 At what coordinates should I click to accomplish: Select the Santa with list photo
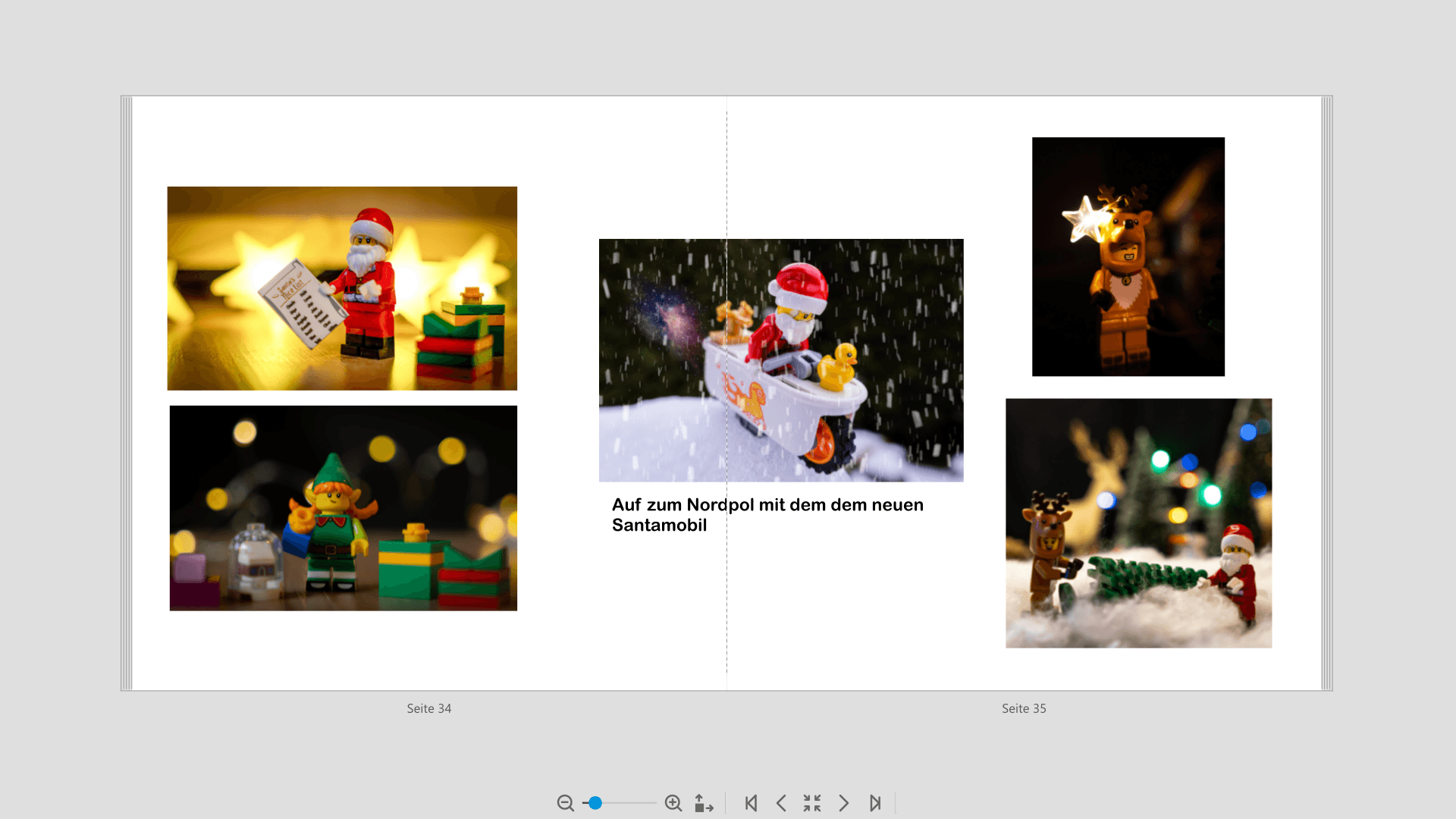tap(342, 288)
